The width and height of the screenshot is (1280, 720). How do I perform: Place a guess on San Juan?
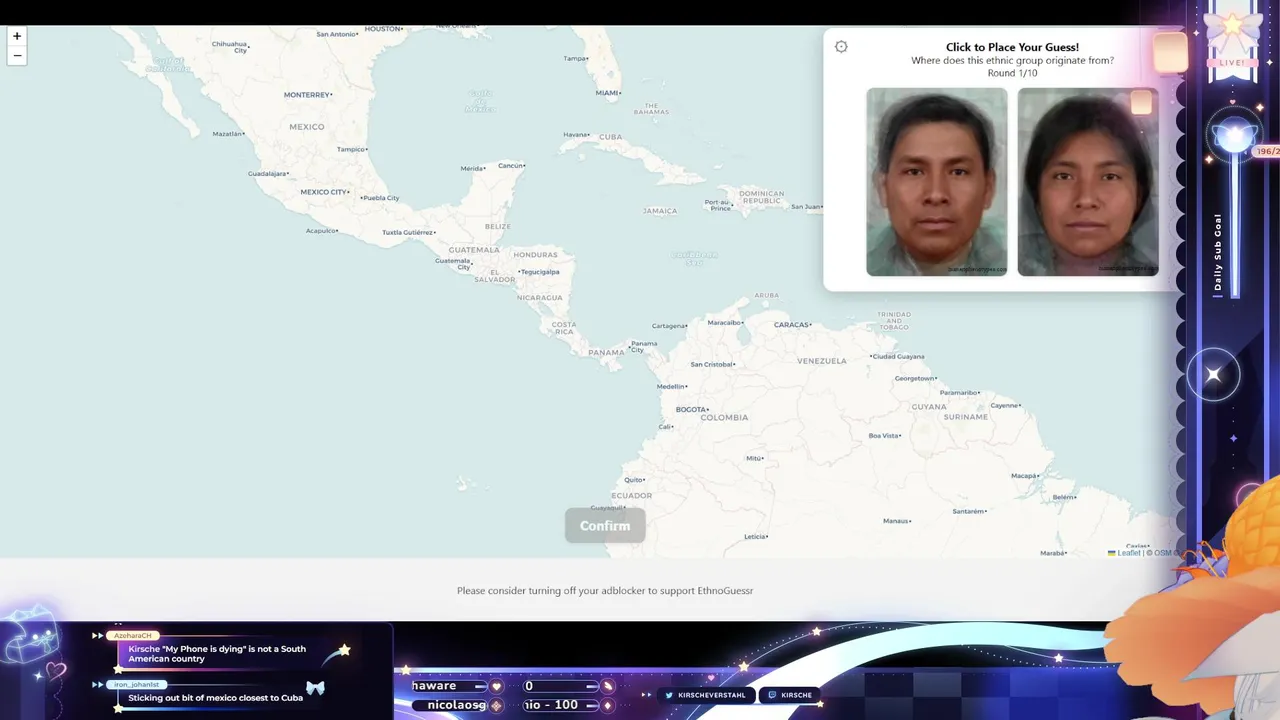point(806,207)
